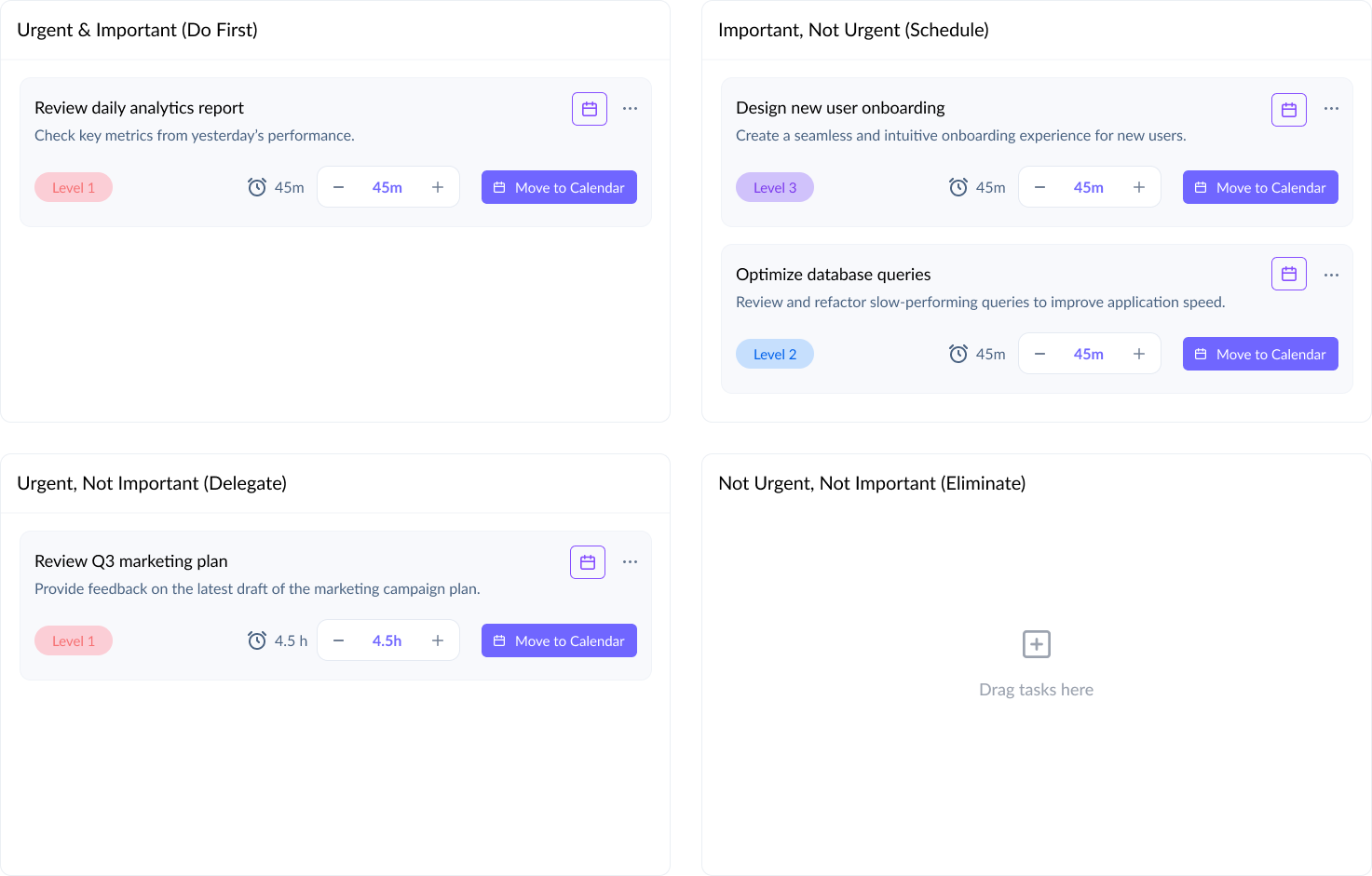Move Review Q3 marketing plan to calendar
1372x876 pixels.
click(x=559, y=640)
